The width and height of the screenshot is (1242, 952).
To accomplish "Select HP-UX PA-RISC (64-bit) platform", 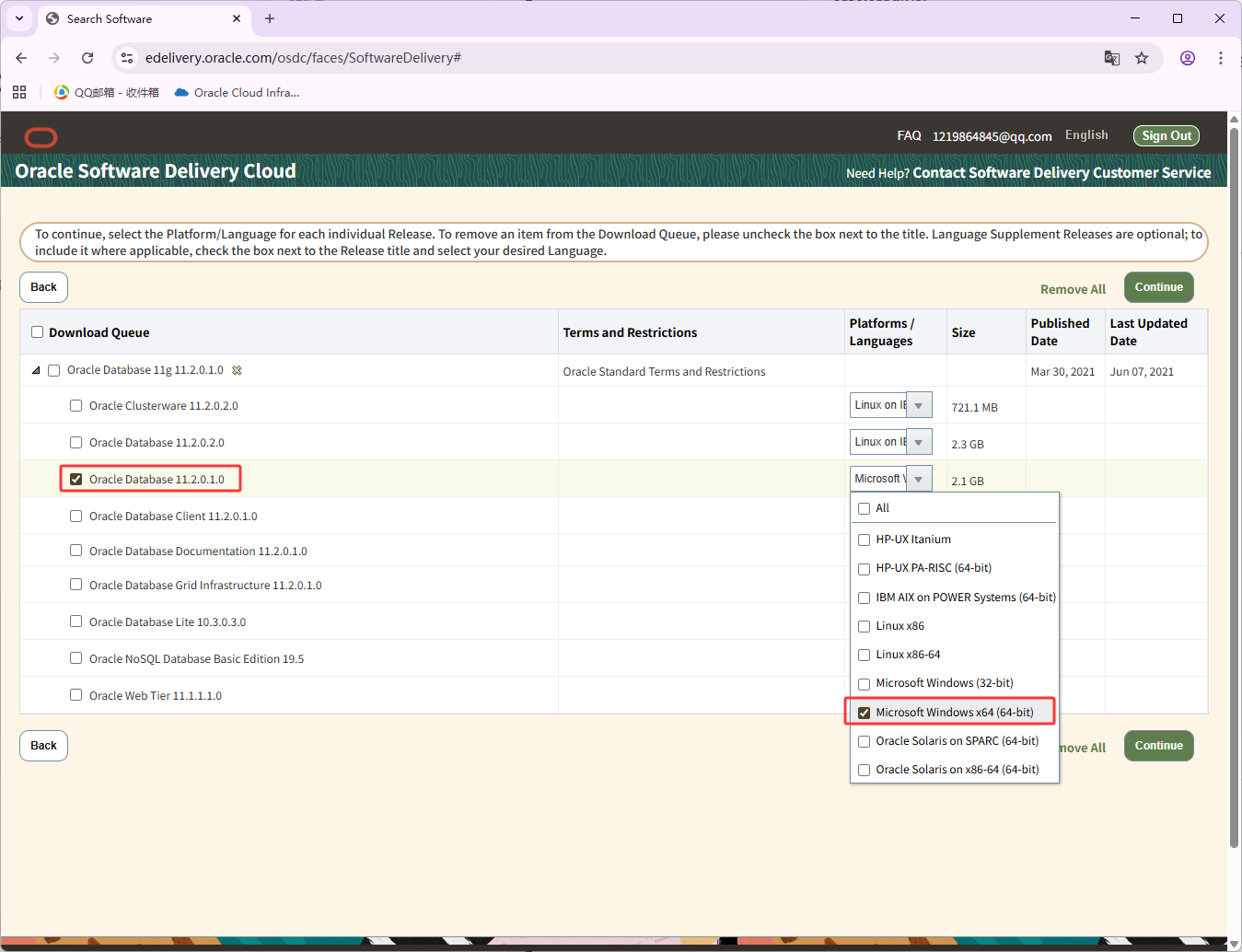I will coord(865,568).
